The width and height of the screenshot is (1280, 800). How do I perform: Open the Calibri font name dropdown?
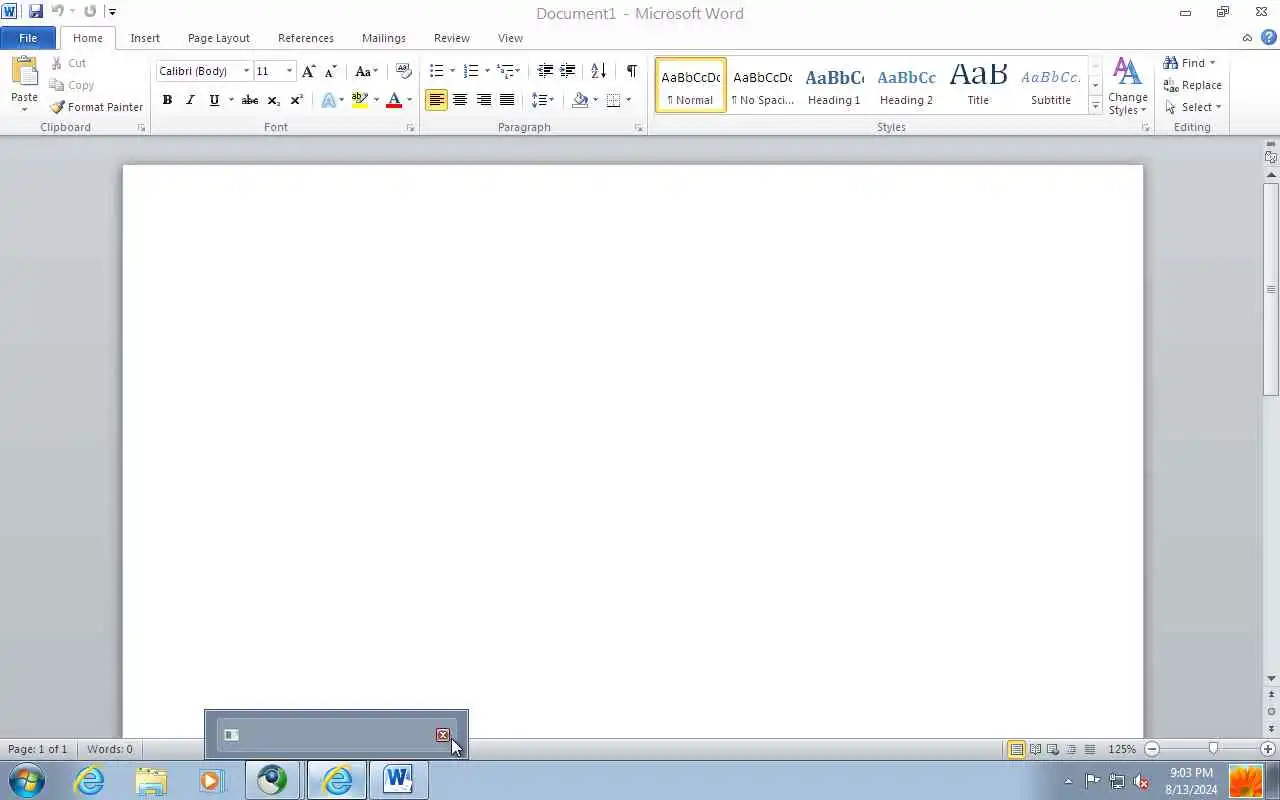[x=246, y=71]
